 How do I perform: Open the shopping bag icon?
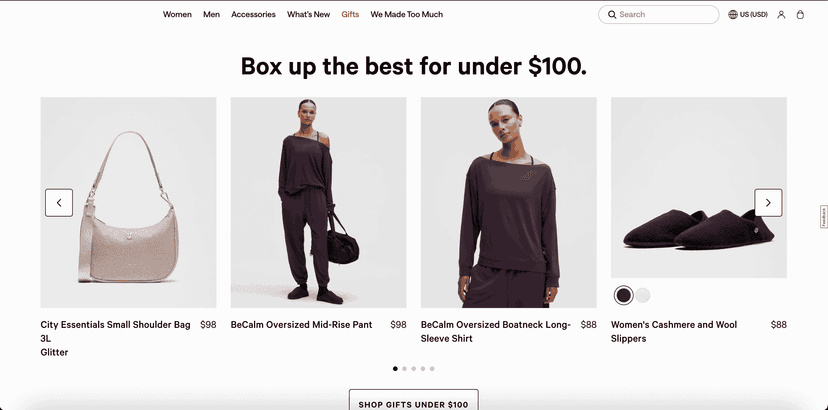click(x=800, y=15)
